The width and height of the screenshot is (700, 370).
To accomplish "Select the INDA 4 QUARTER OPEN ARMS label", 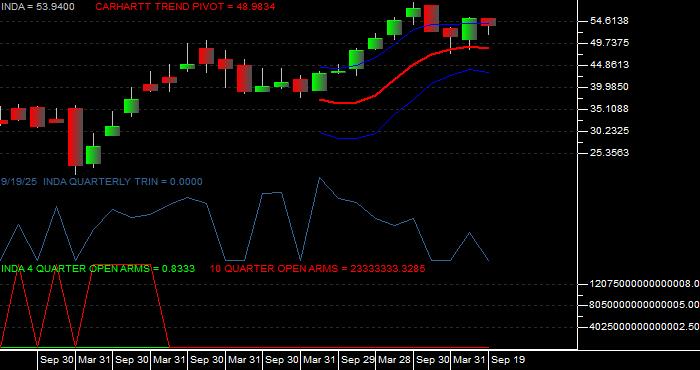I will click(x=98, y=269).
